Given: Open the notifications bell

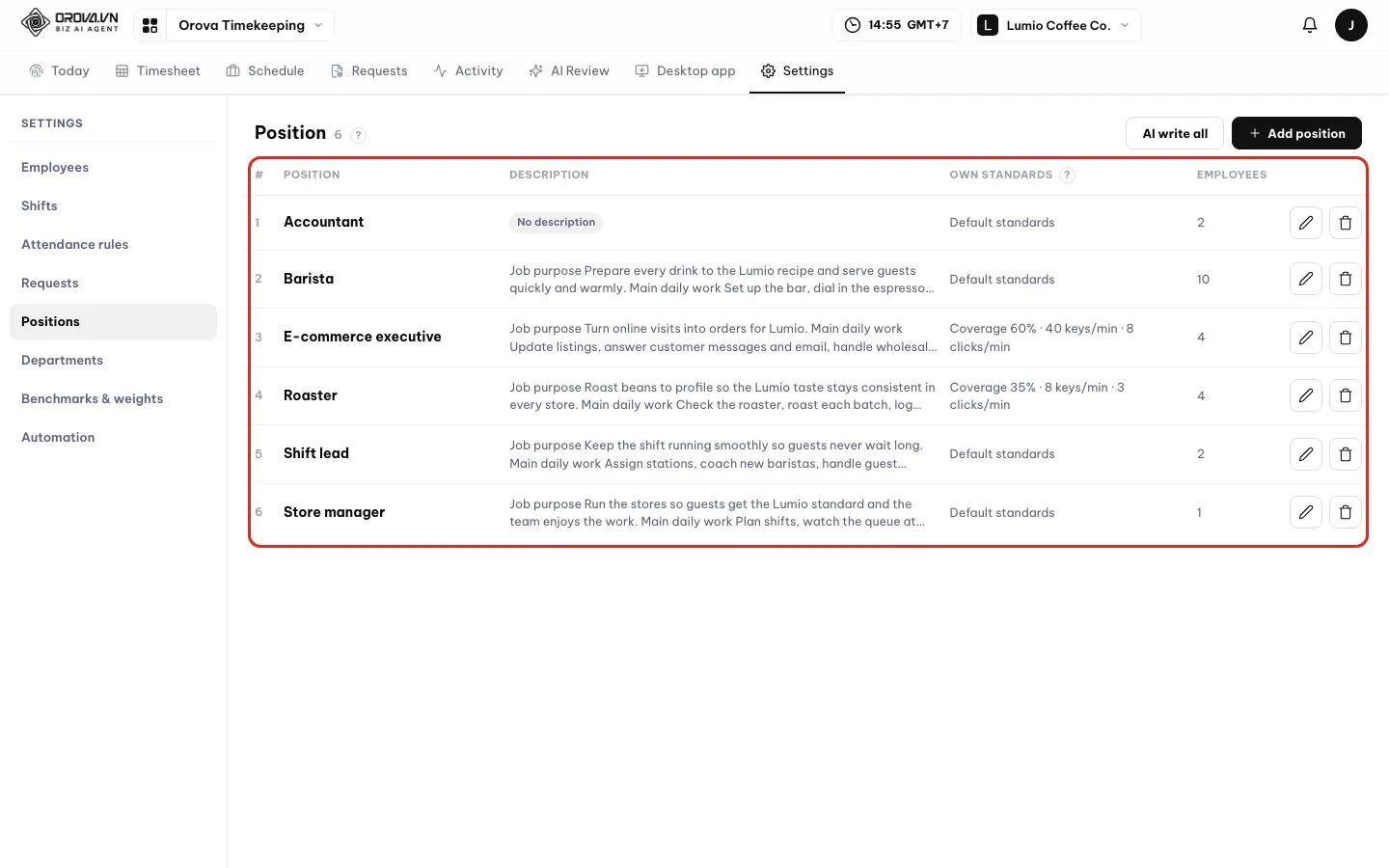Looking at the screenshot, I should pos(1309,25).
